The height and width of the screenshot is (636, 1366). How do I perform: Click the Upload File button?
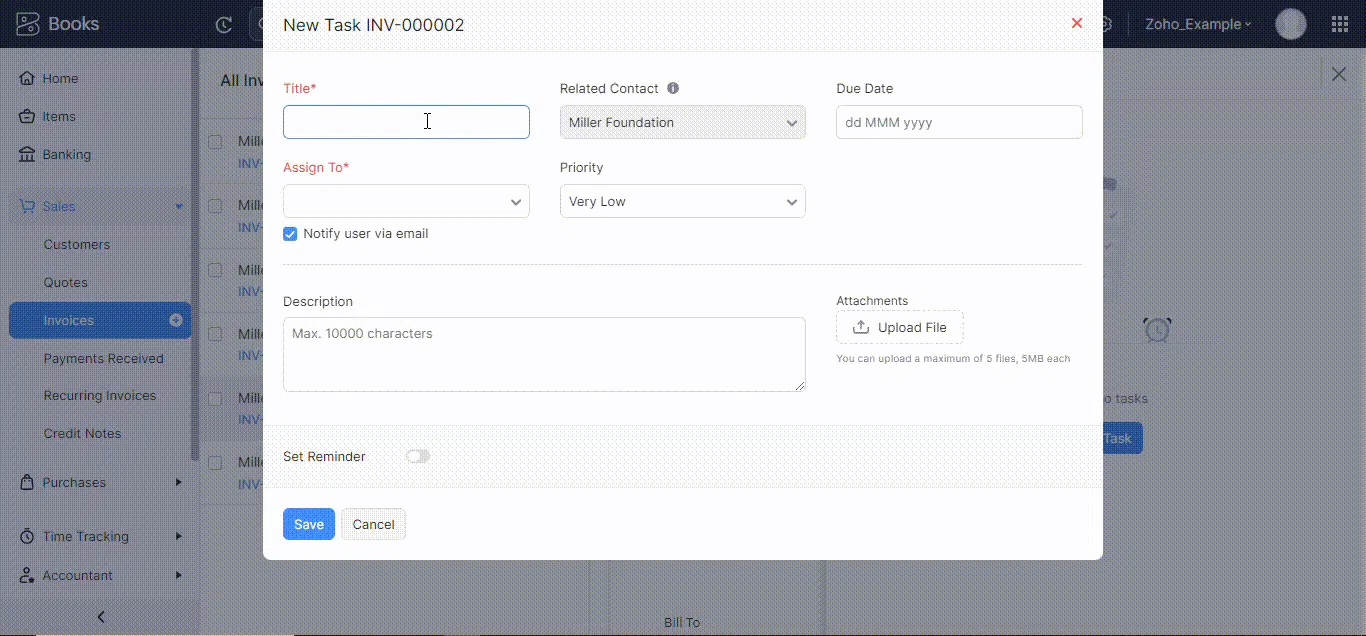899,327
